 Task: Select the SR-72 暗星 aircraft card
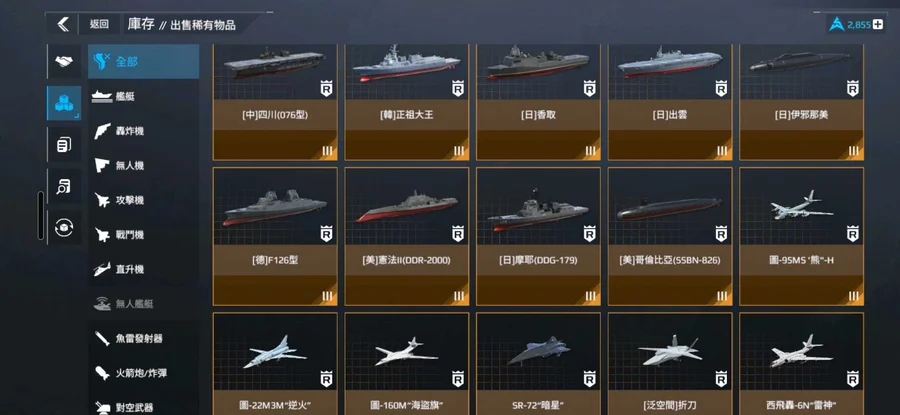pyautogui.click(x=538, y=364)
